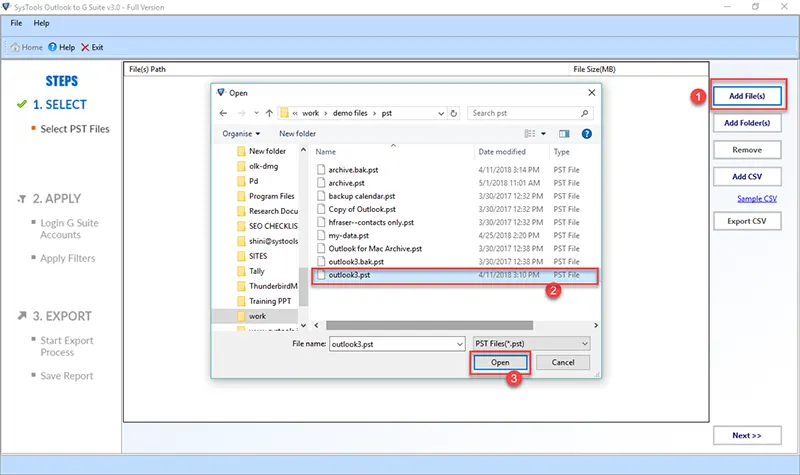Close the Open dialog
This screenshot has height=475, width=800.
(591, 93)
